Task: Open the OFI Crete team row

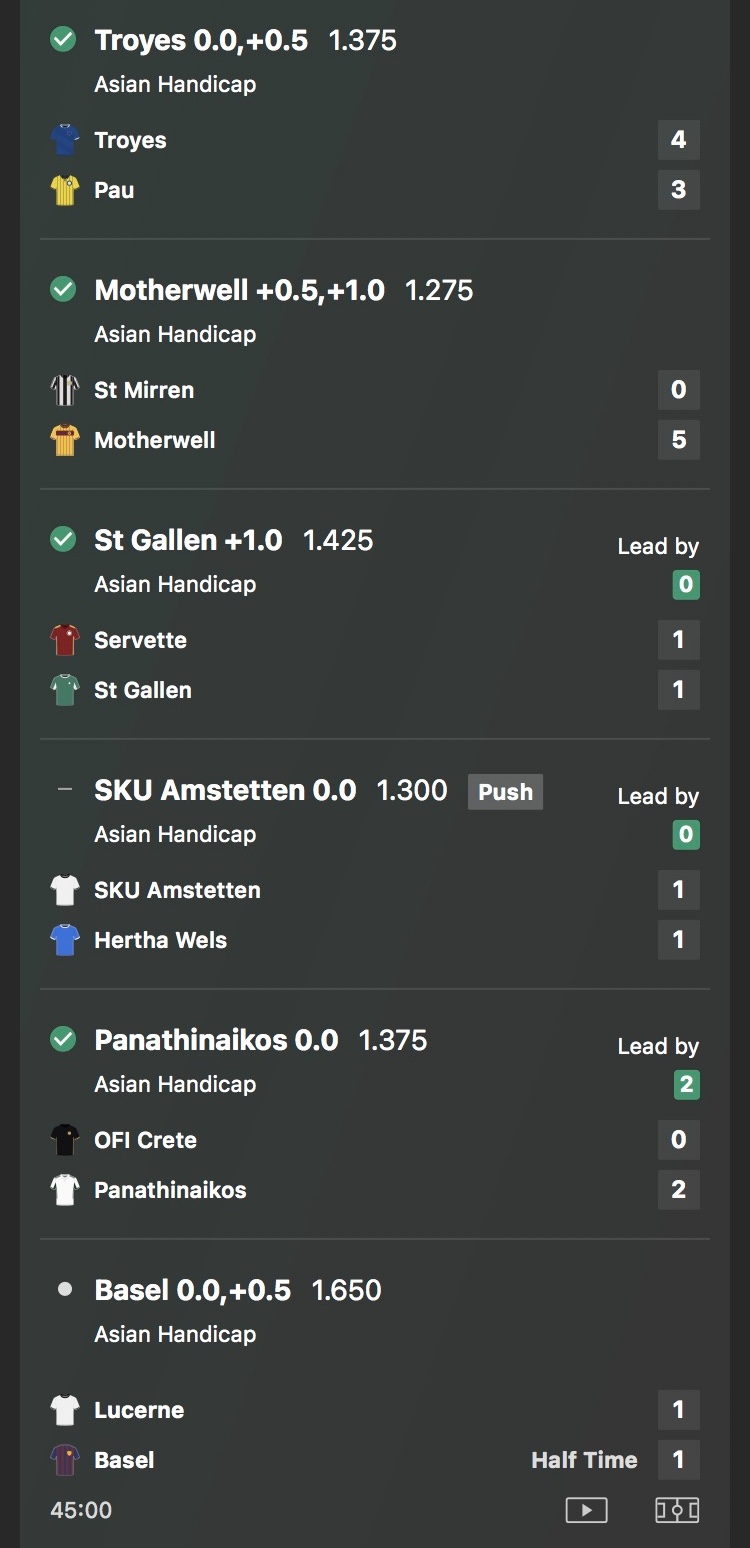Action: point(145,1140)
